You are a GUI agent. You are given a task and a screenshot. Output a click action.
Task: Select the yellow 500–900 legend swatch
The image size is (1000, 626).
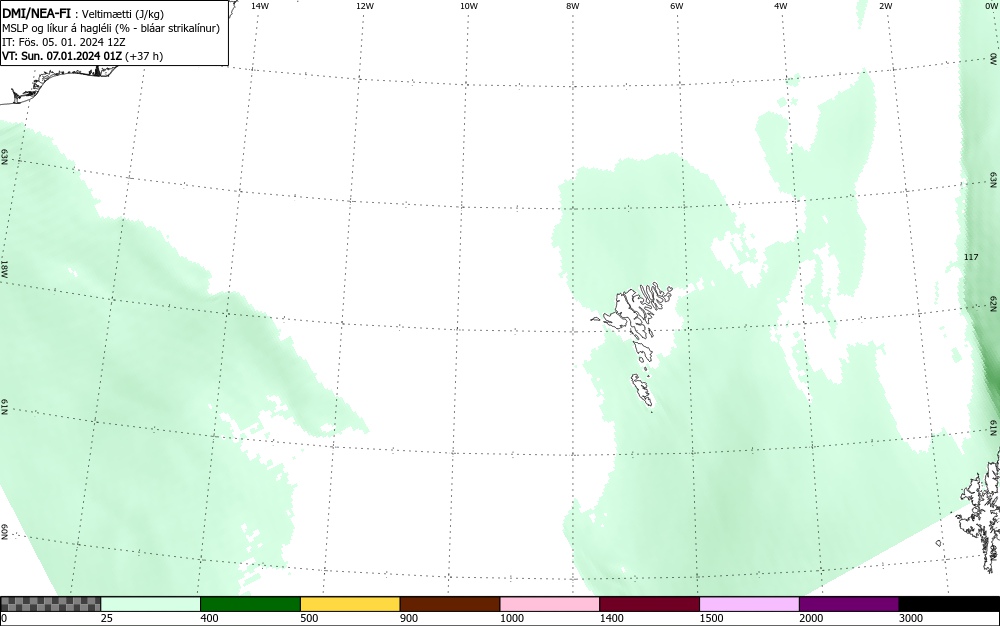pyautogui.click(x=350, y=604)
